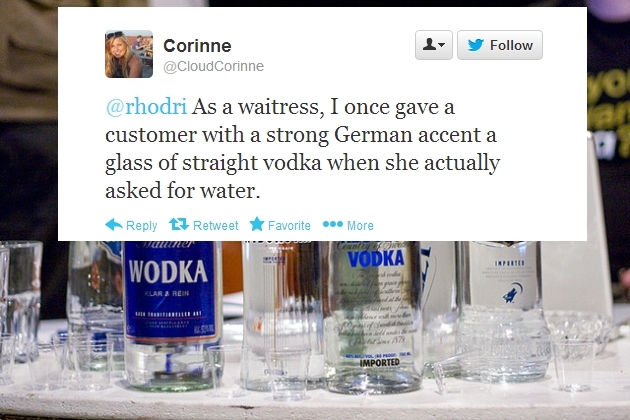This screenshot has width=630, height=420.
Task: Open the @CloudCorinne handle link
Action: 213,66
